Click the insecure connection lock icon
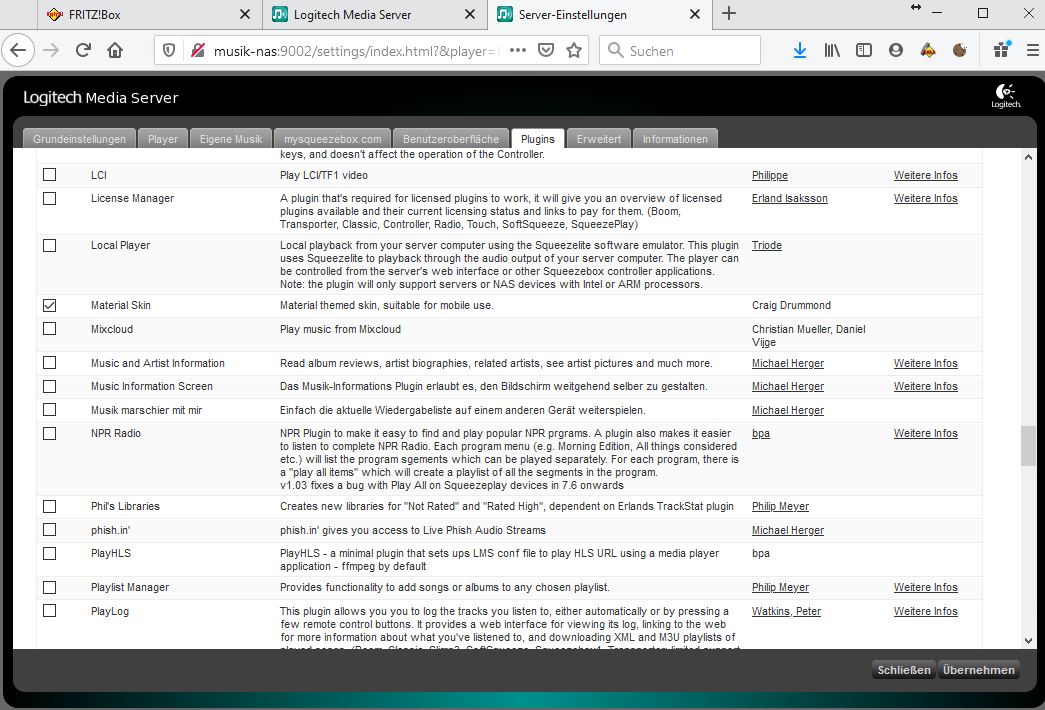This screenshot has height=710, width=1045. pyautogui.click(x=197, y=51)
